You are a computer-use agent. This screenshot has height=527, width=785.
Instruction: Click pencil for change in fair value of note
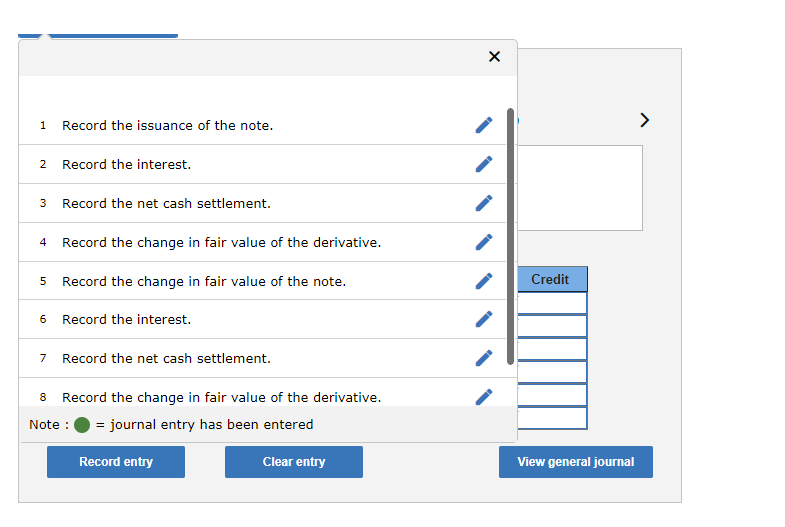[x=484, y=281]
